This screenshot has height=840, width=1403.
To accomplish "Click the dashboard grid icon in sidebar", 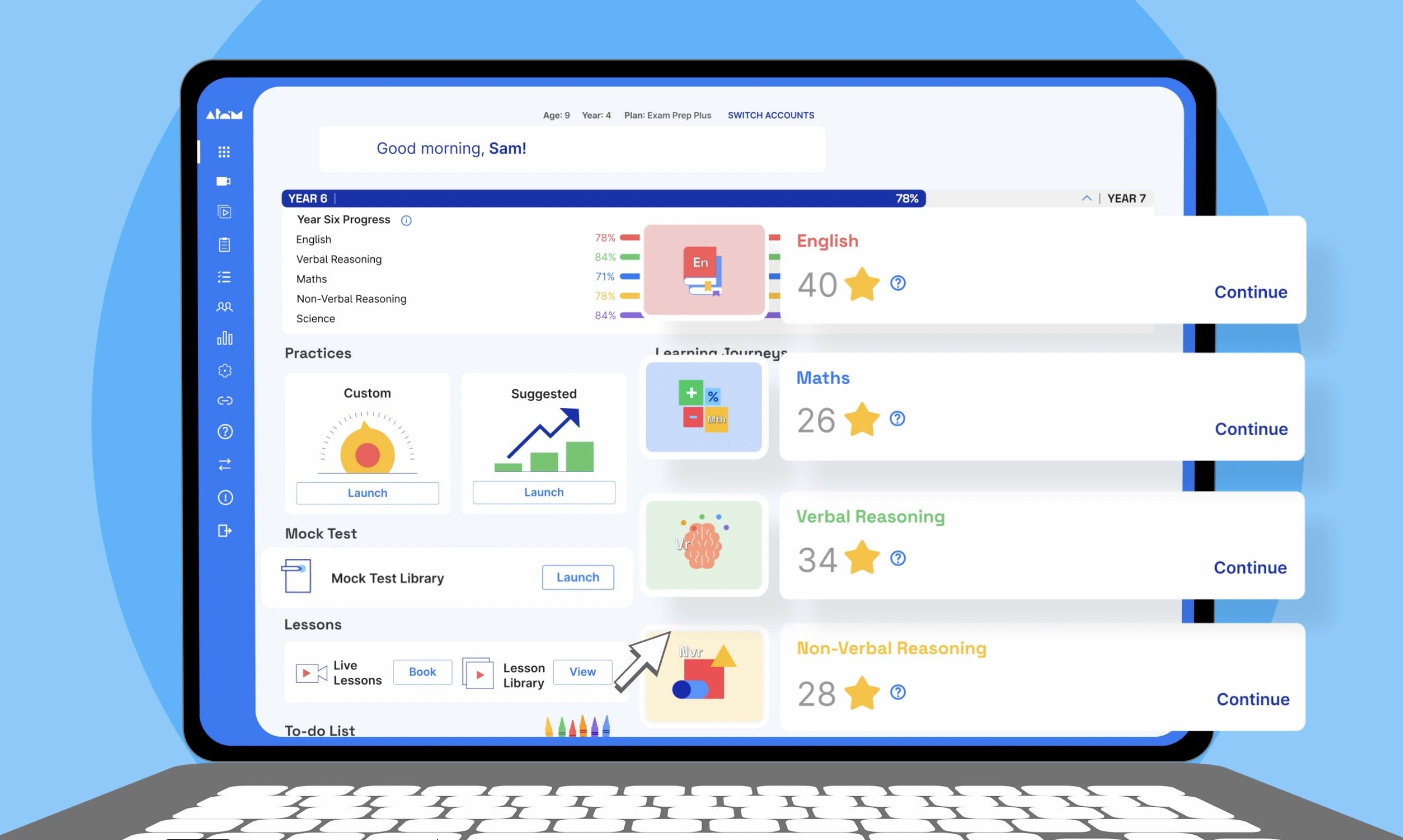I will click(225, 151).
